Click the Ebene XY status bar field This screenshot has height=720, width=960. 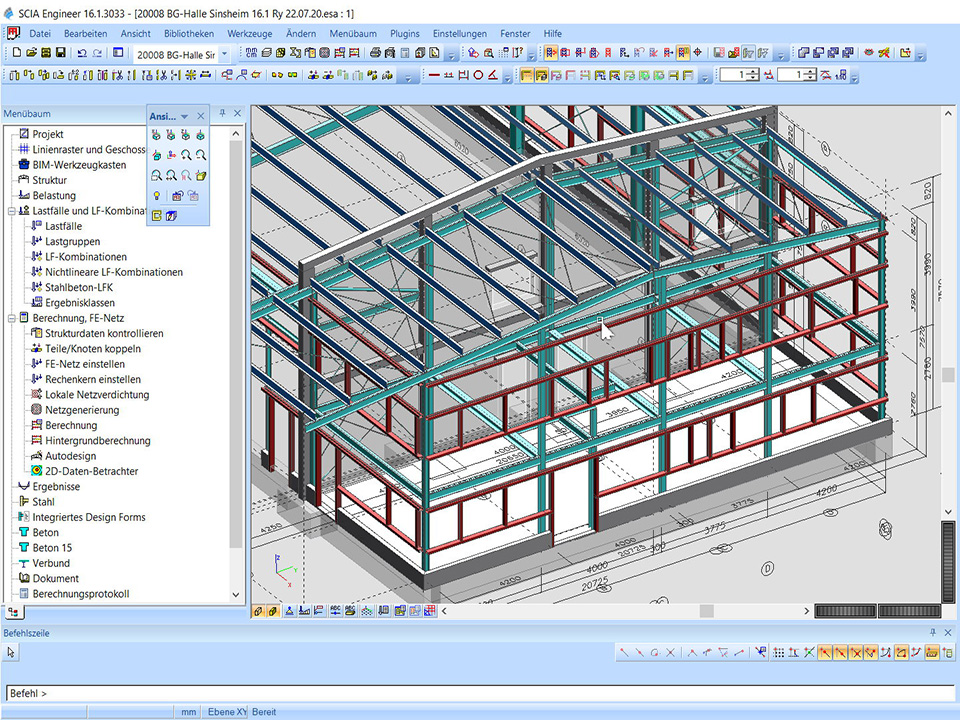tap(226, 712)
